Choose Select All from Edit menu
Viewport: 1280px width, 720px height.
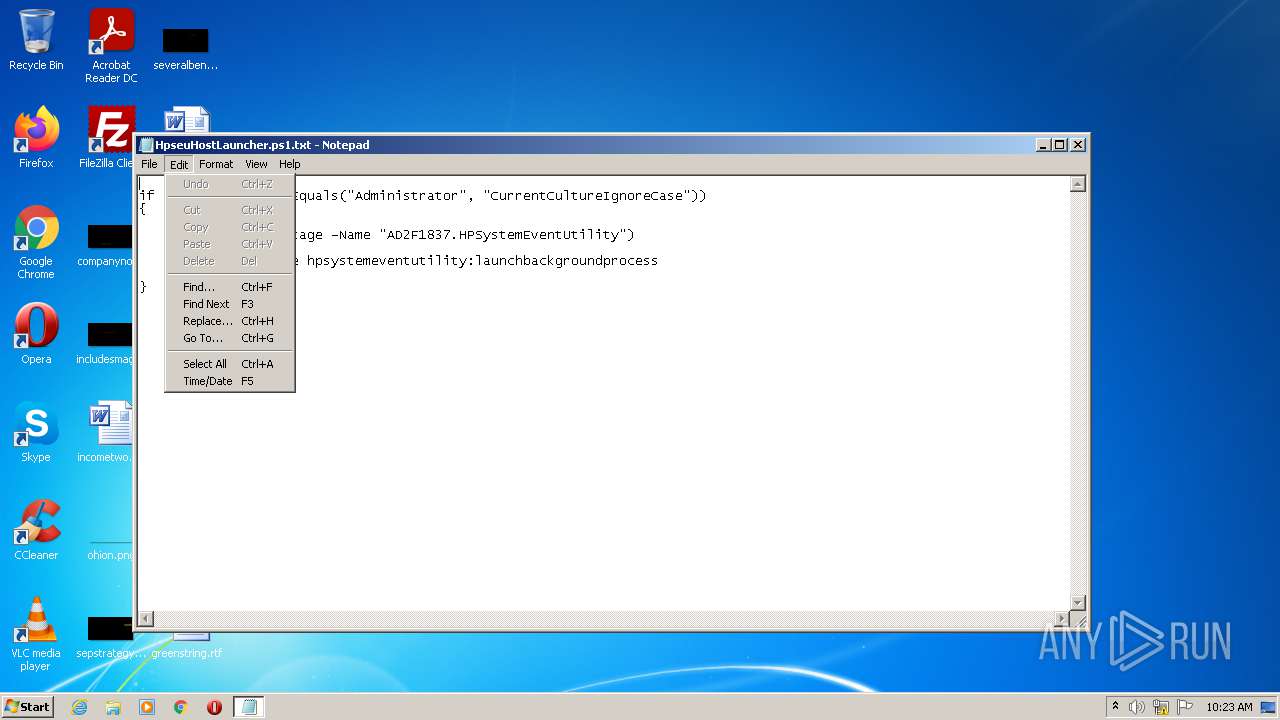click(x=229, y=364)
